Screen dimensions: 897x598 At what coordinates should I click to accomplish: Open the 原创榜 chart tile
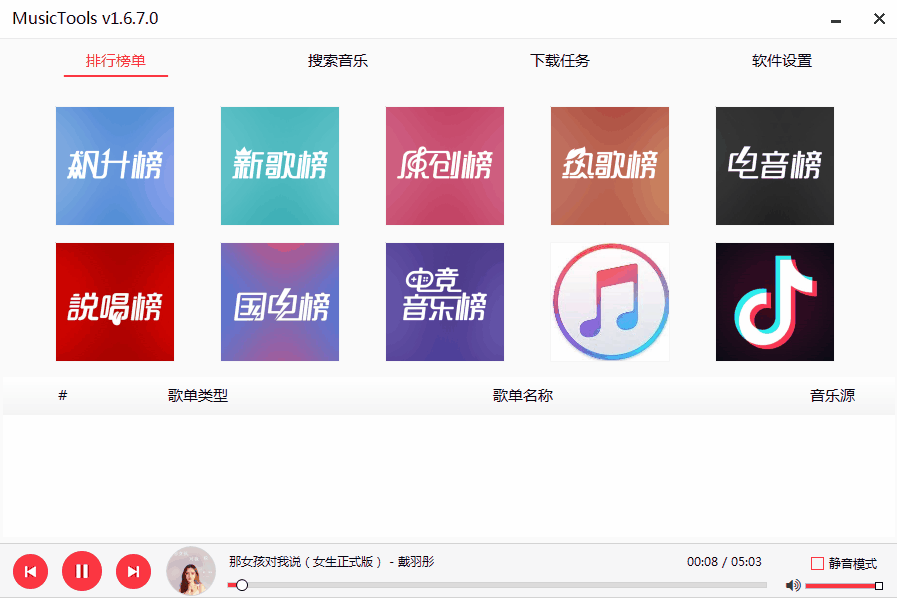(x=444, y=165)
